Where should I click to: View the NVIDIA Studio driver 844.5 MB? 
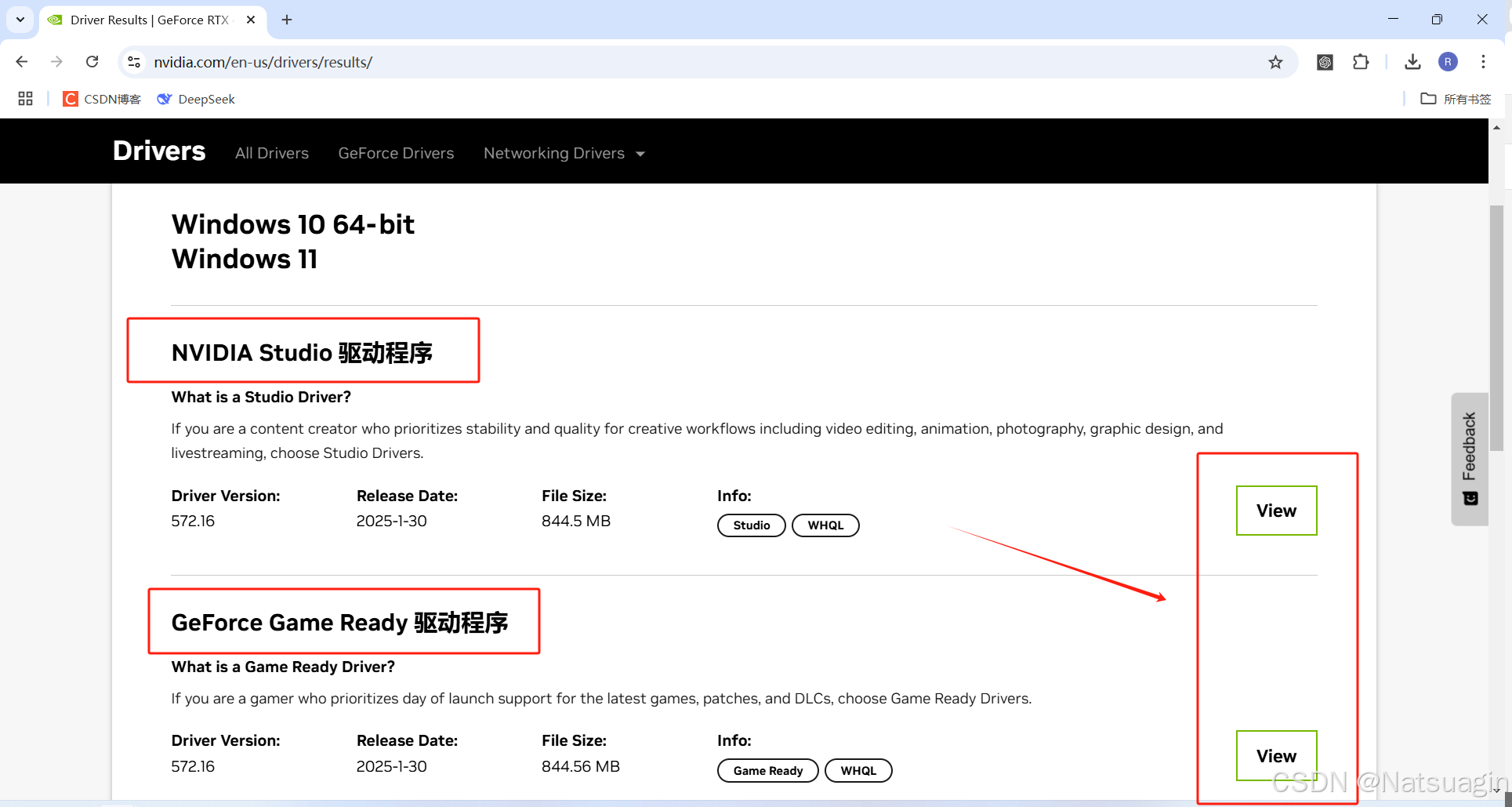1276,511
